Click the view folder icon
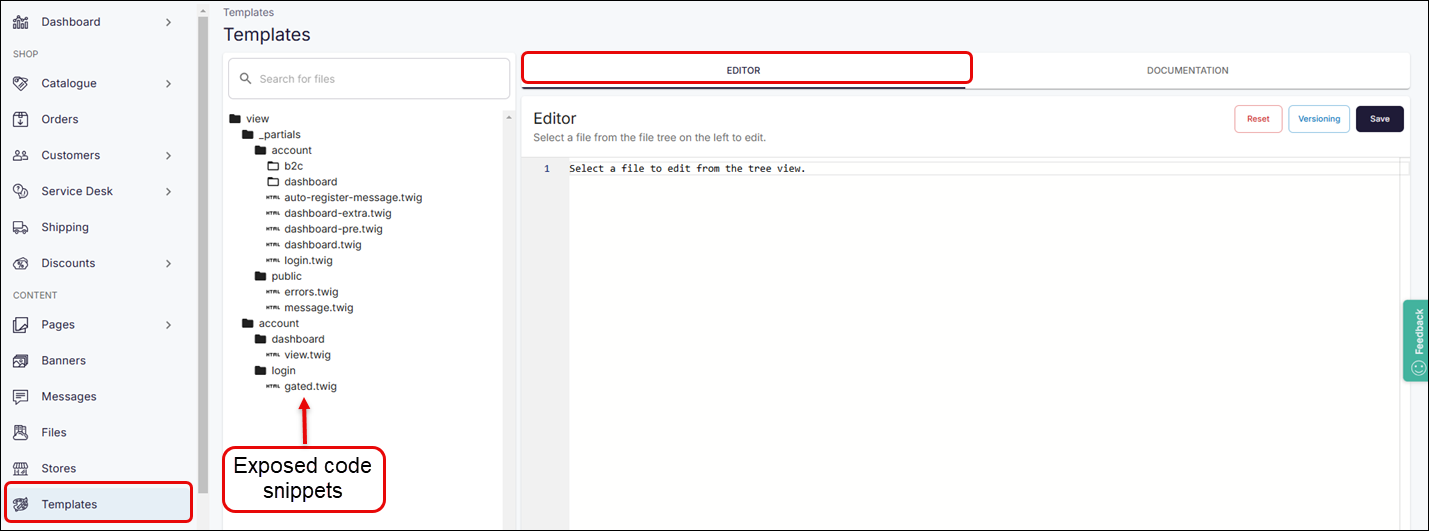The height and width of the screenshot is (531, 1429). [235, 119]
